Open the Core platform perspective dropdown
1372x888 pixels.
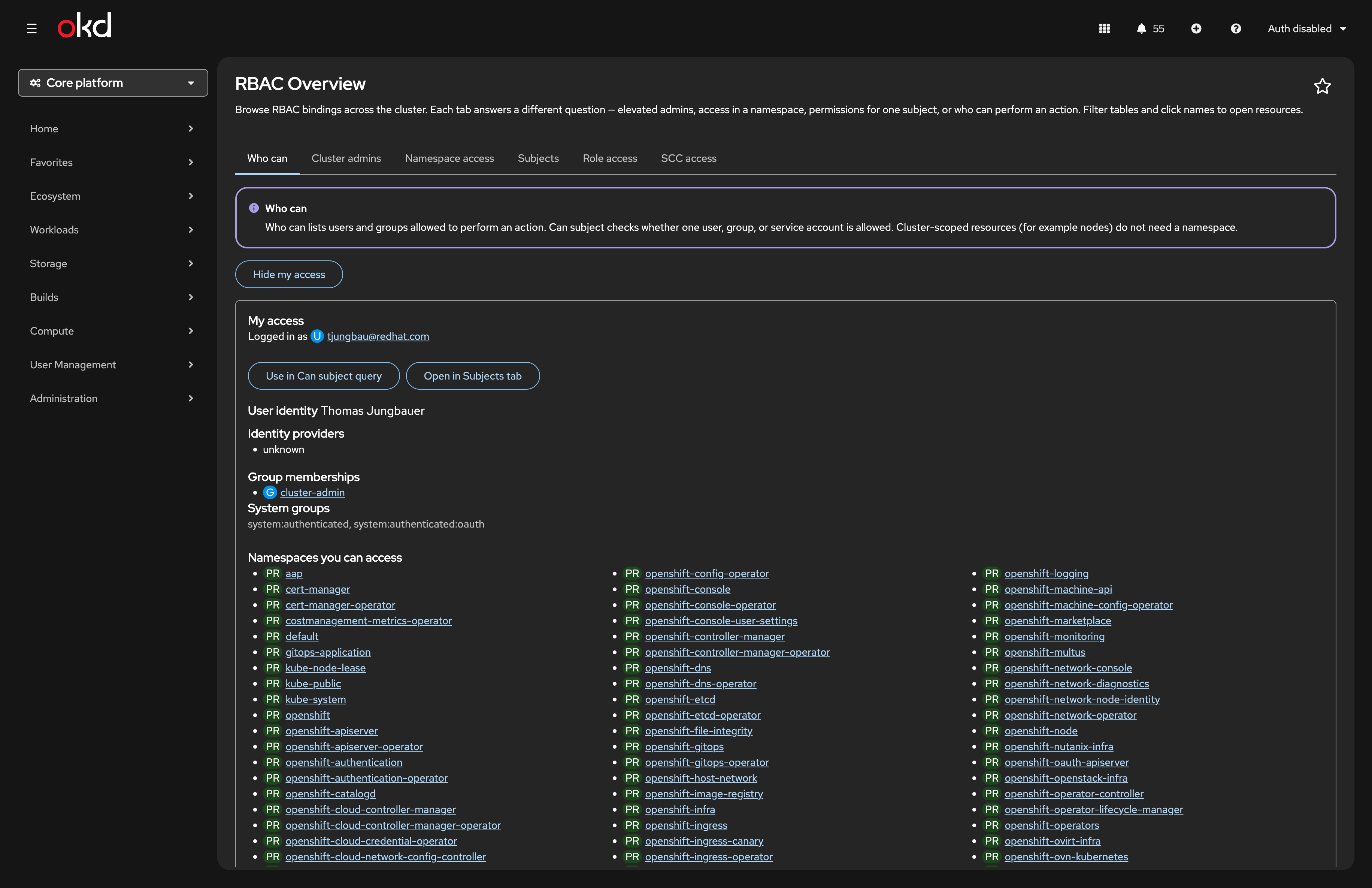(x=113, y=83)
